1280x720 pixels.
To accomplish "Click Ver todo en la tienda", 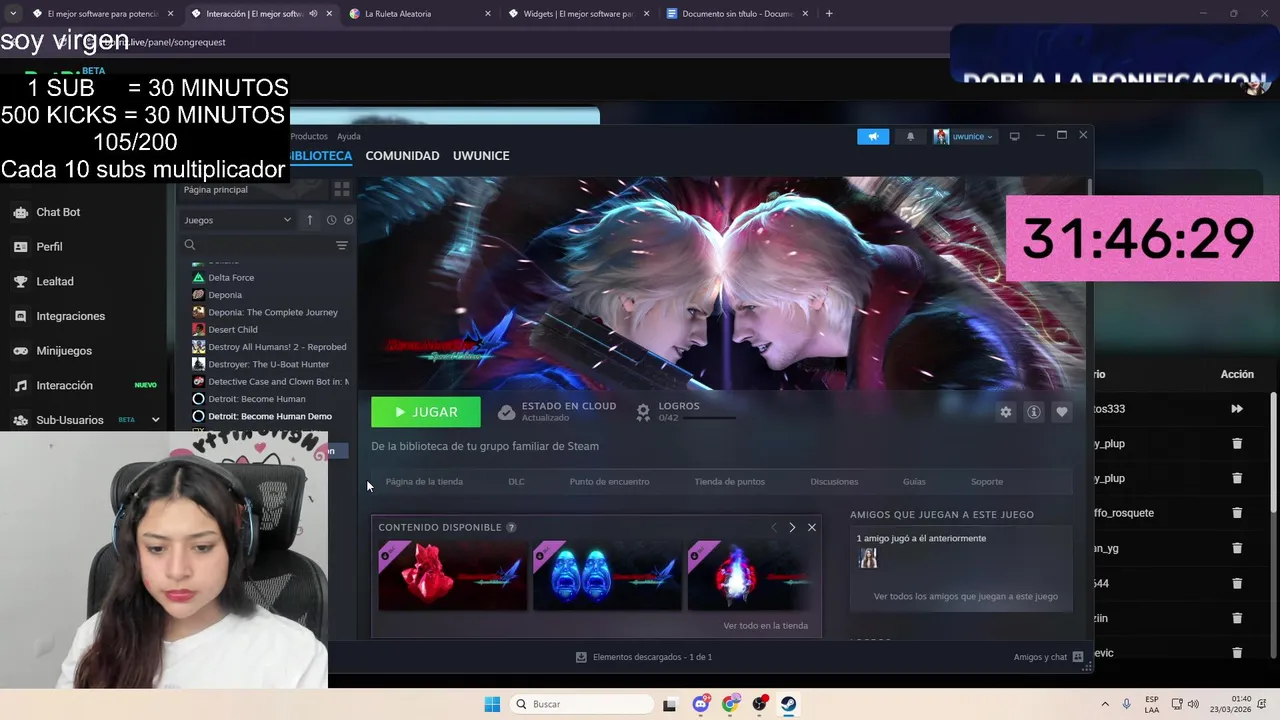I will tap(765, 626).
